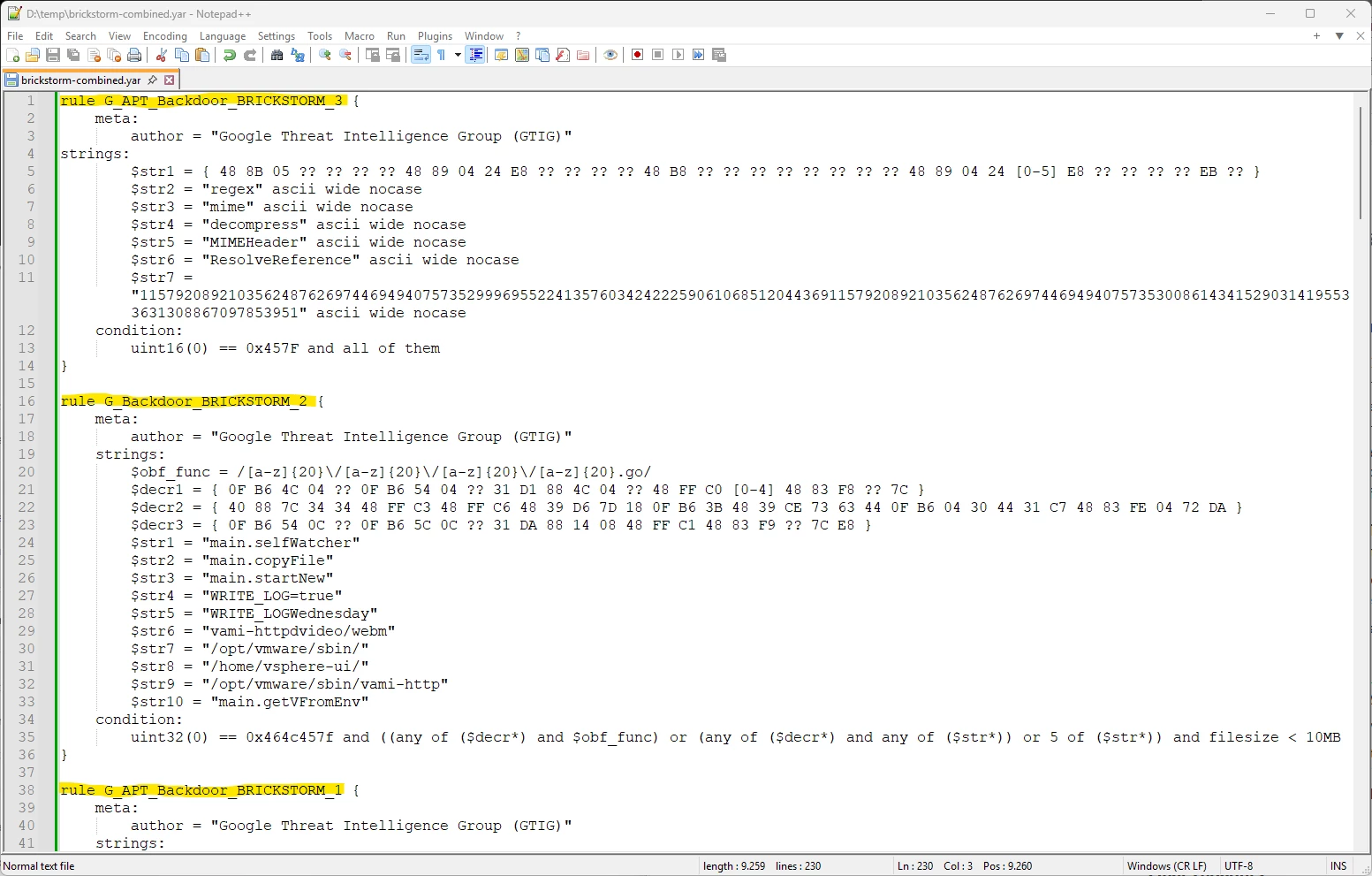Click Windows (CR LF) in status bar
1372x876 pixels.
point(1166,866)
